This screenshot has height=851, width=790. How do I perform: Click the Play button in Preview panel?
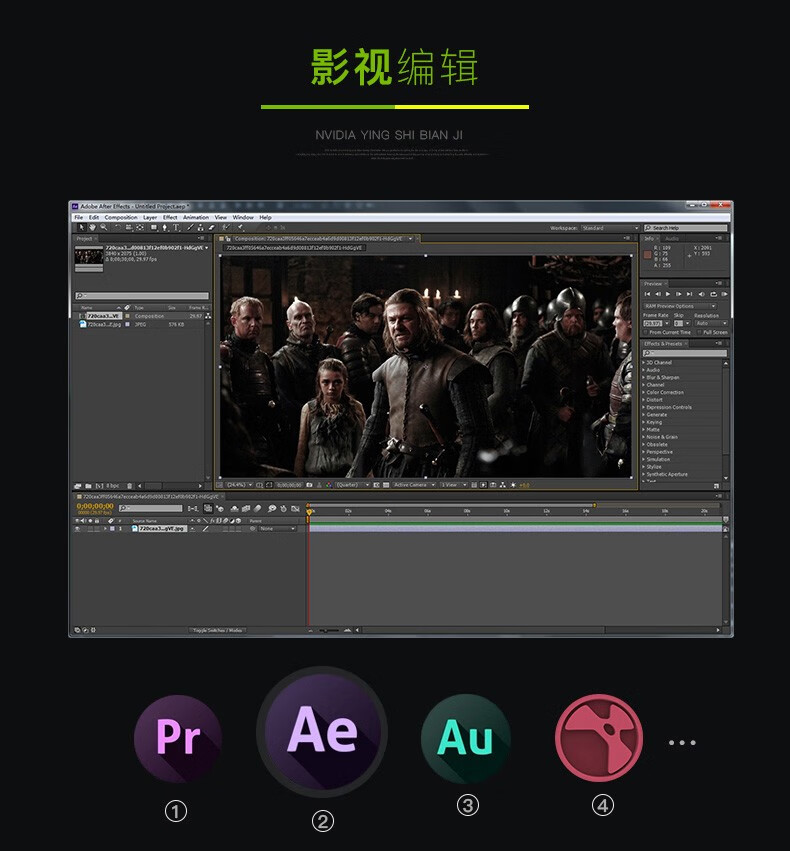coord(668,294)
